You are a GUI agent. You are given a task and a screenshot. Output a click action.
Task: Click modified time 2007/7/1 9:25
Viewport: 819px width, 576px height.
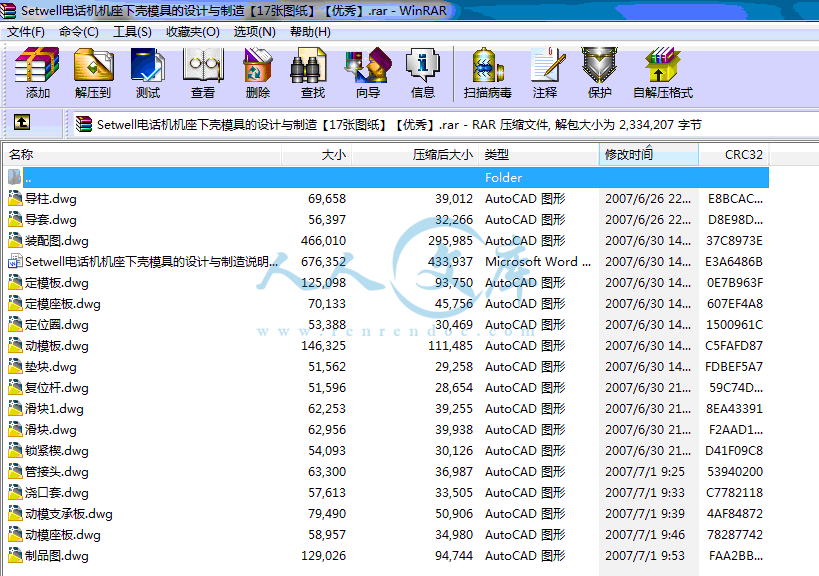click(x=645, y=471)
